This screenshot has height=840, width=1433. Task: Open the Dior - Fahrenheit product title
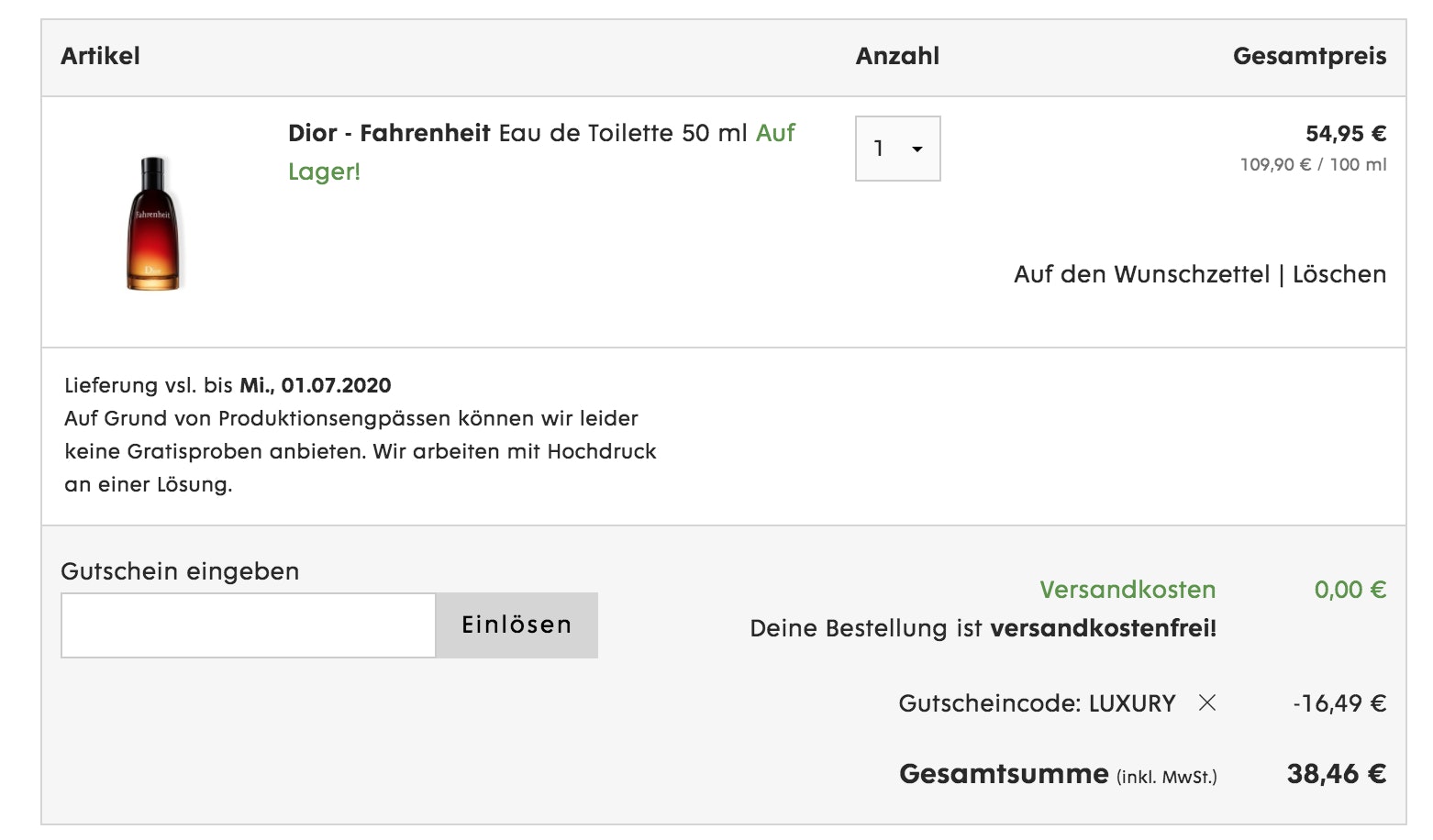(389, 134)
